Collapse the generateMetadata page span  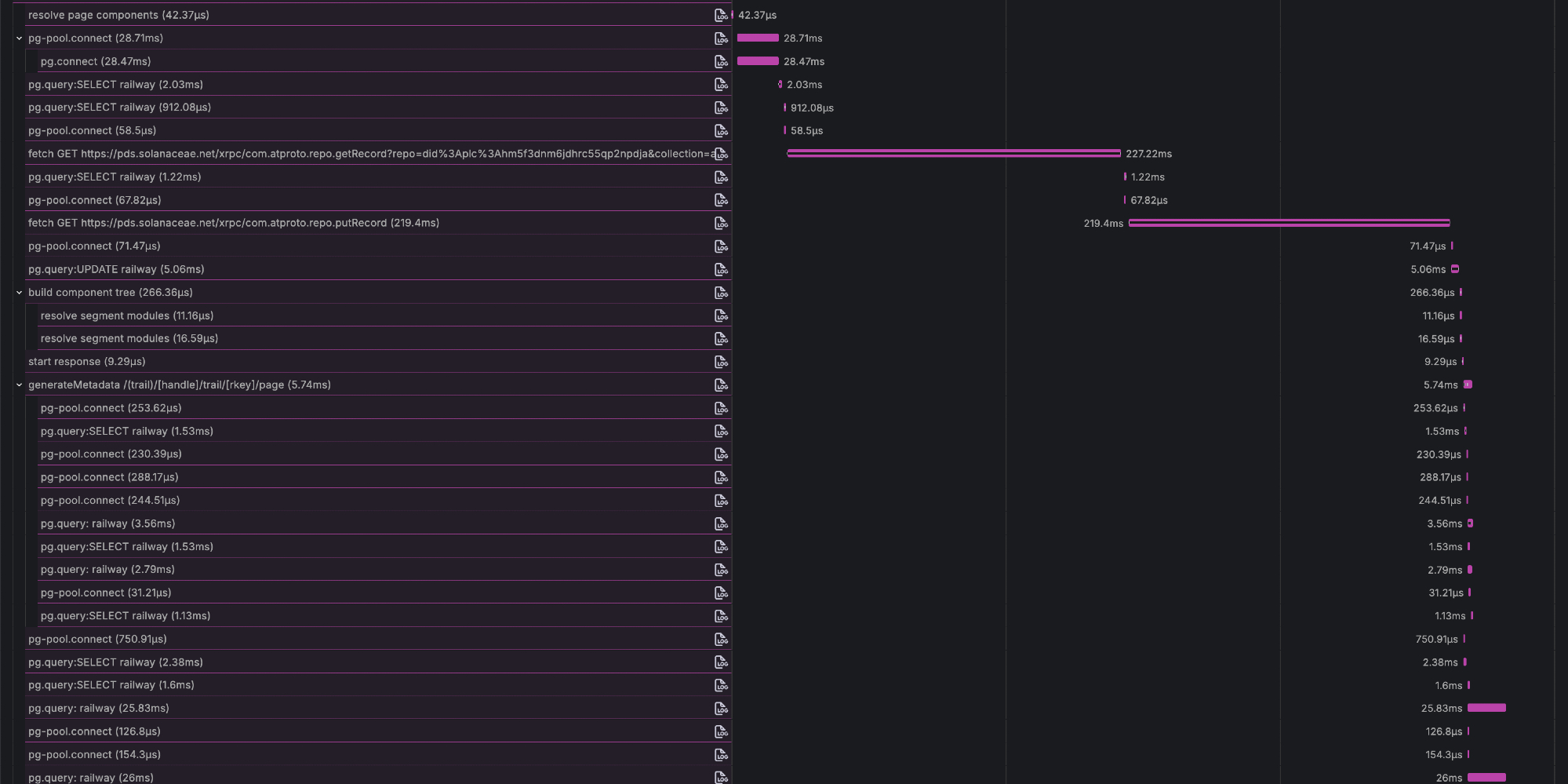pyautogui.click(x=20, y=385)
